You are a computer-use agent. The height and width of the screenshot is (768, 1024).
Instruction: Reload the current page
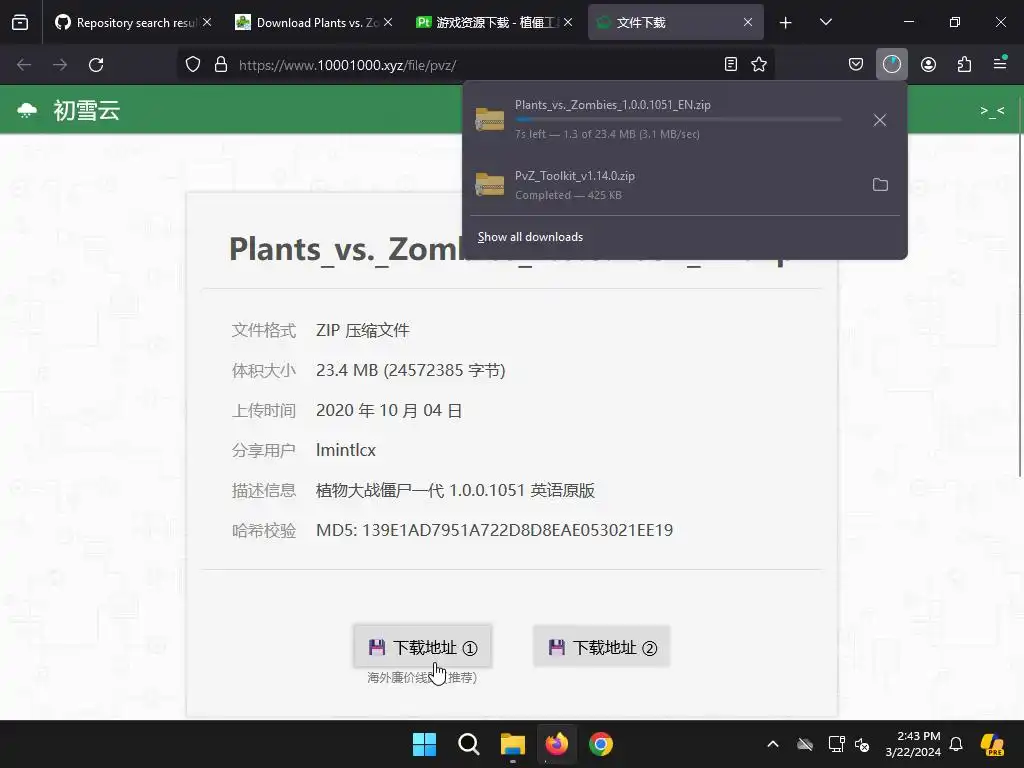point(96,65)
